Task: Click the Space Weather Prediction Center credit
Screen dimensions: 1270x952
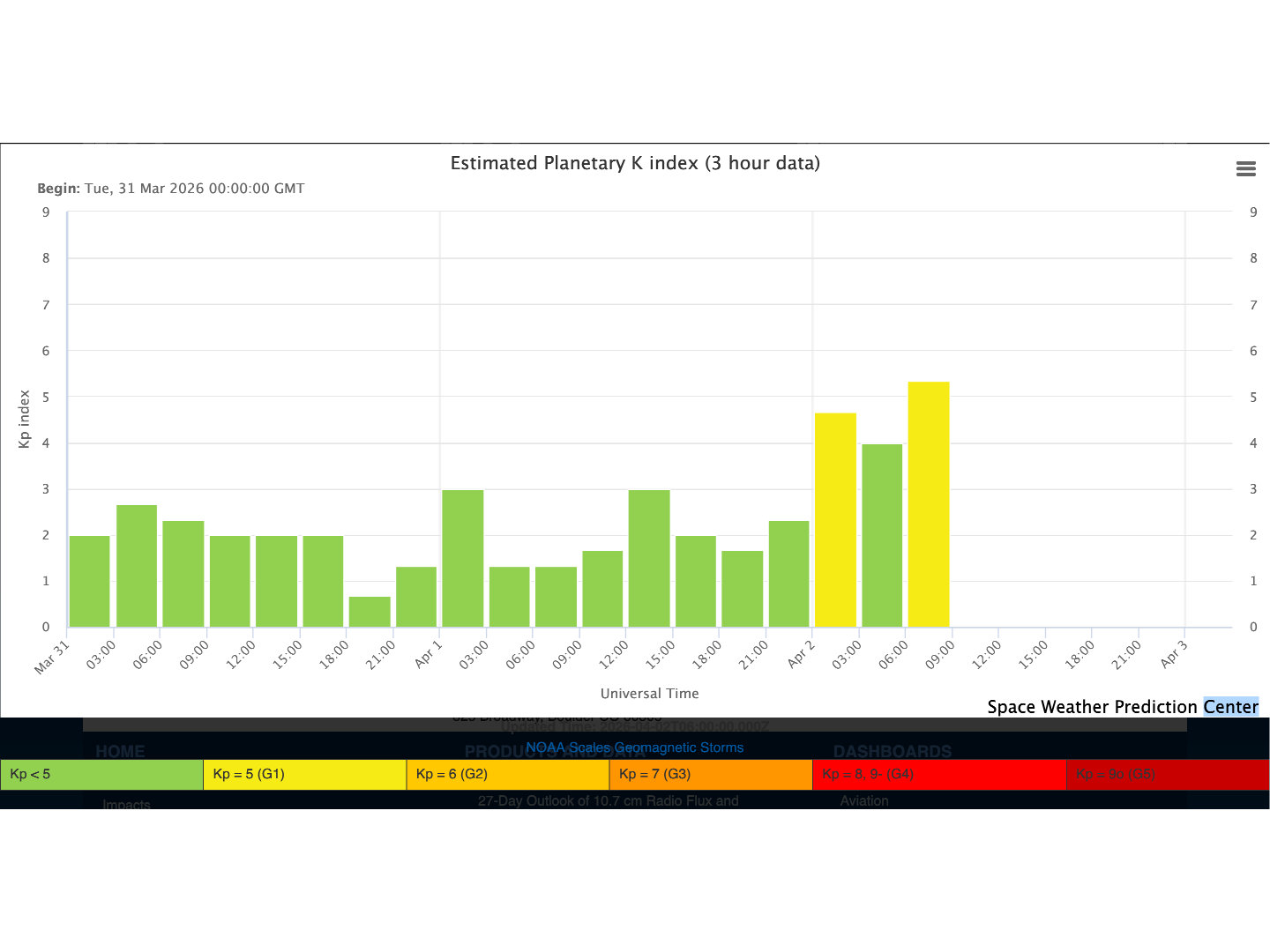Action: 1122,707
